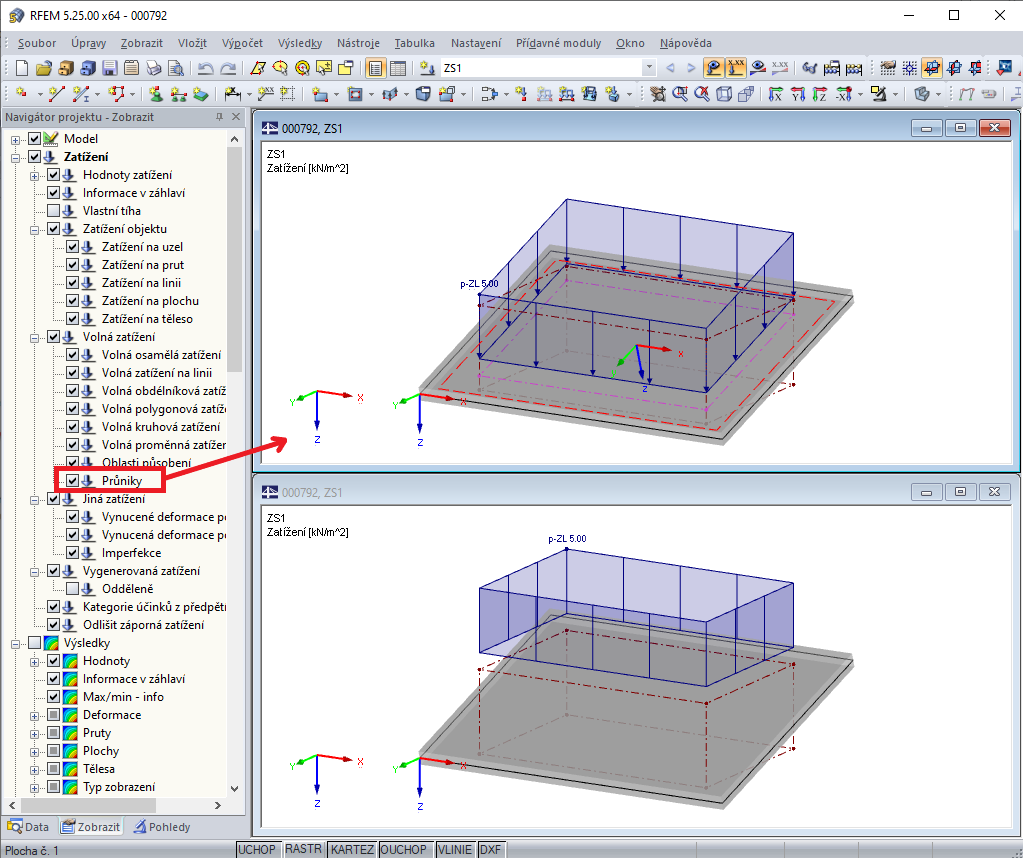This screenshot has width=1023, height=858.
Task: Uncheck the Model checkbox
Action: (35, 138)
